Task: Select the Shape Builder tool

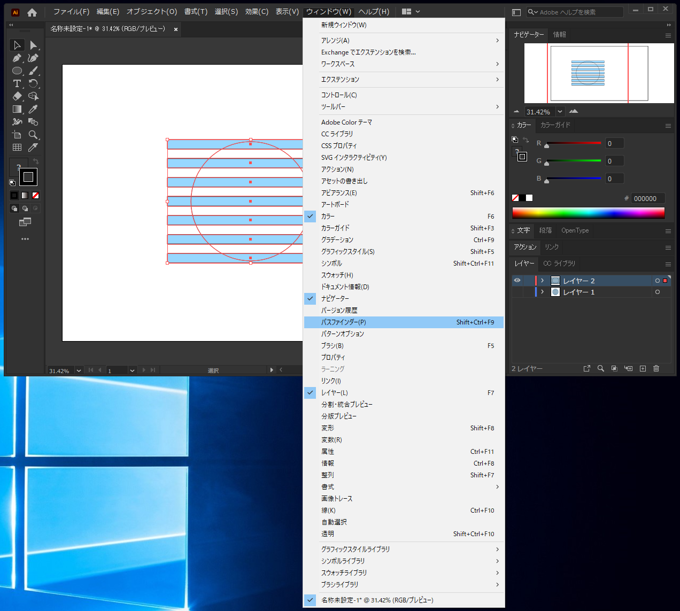Action: click(x=33, y=96)
